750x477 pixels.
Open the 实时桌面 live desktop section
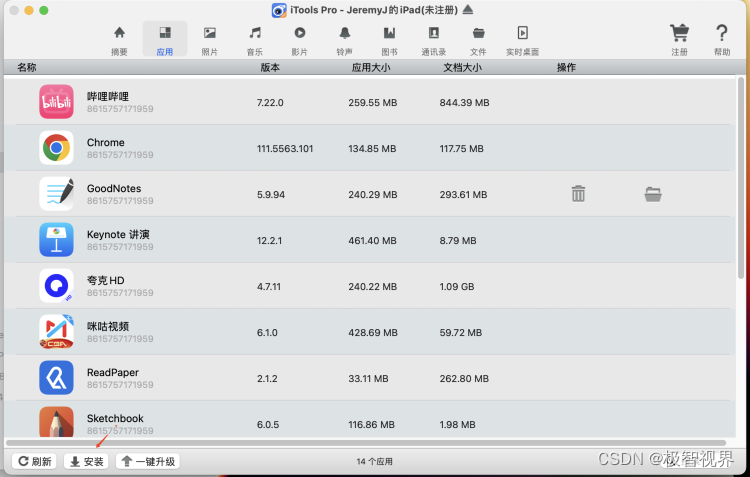coord(522,40)
